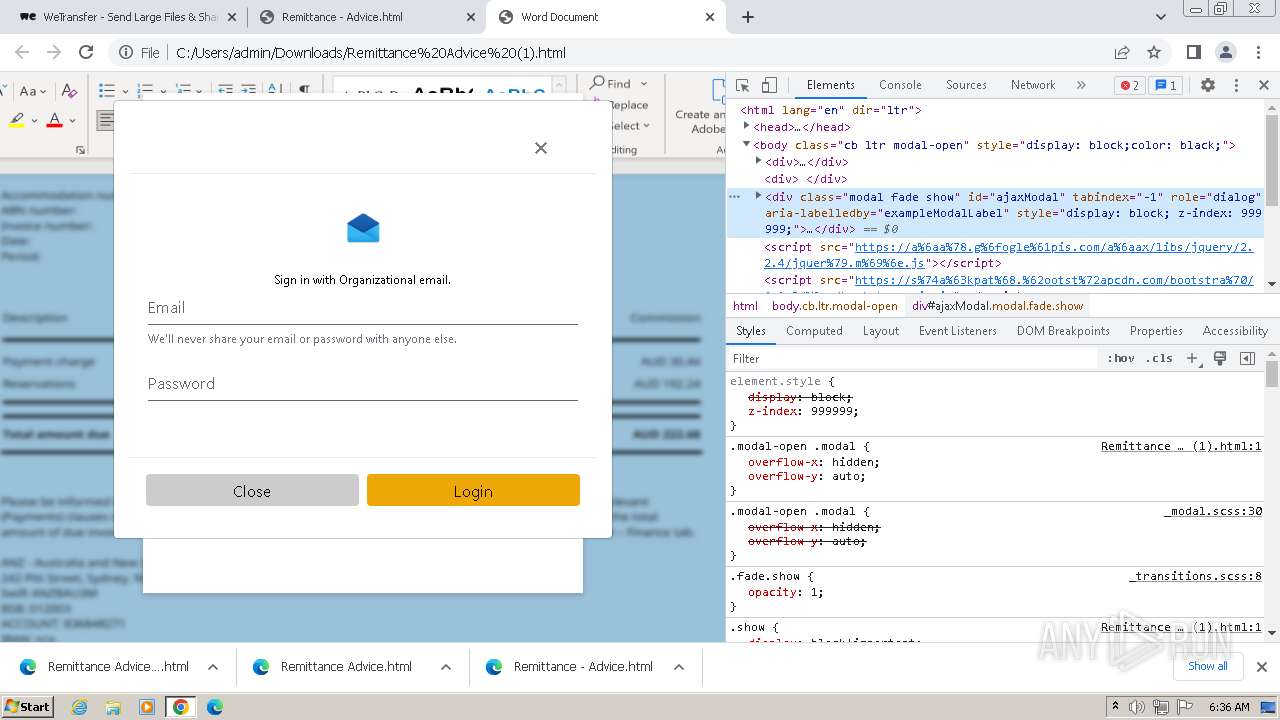Open the Accessibility tab
Screen dimensions: 1280x720
click(1235, 331)
